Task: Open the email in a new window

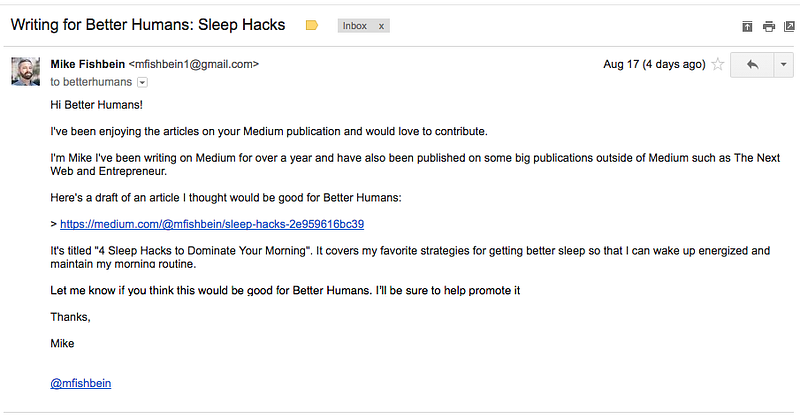Action: tap(789, 26)
